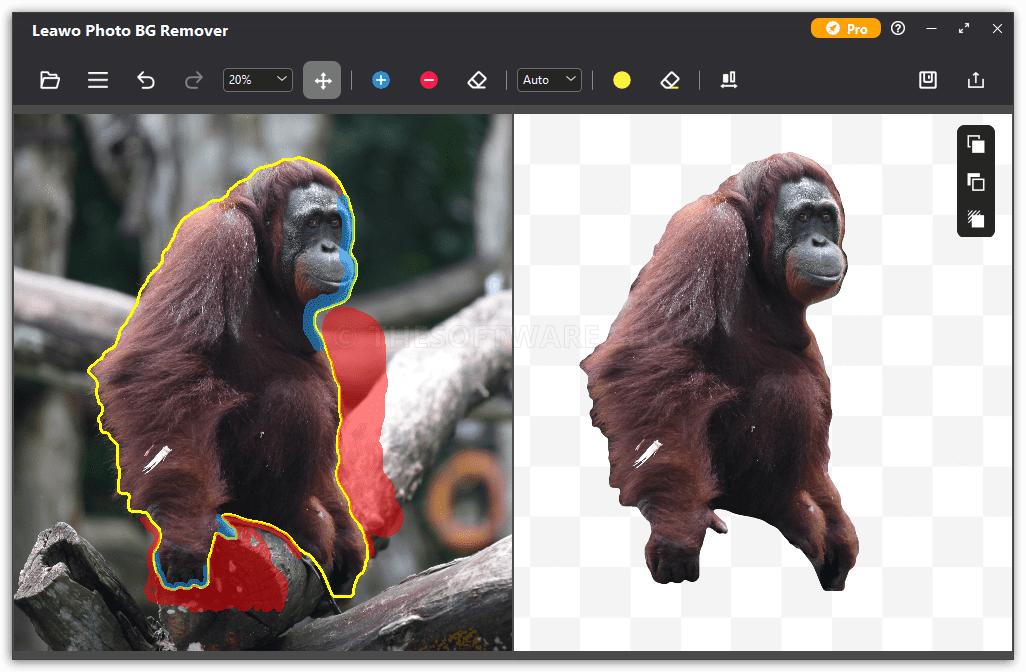Viewport: 1026px width, 672px height.
Task: Toggle fullscreen with the expand arrows icon
Action: click(964, 28)
